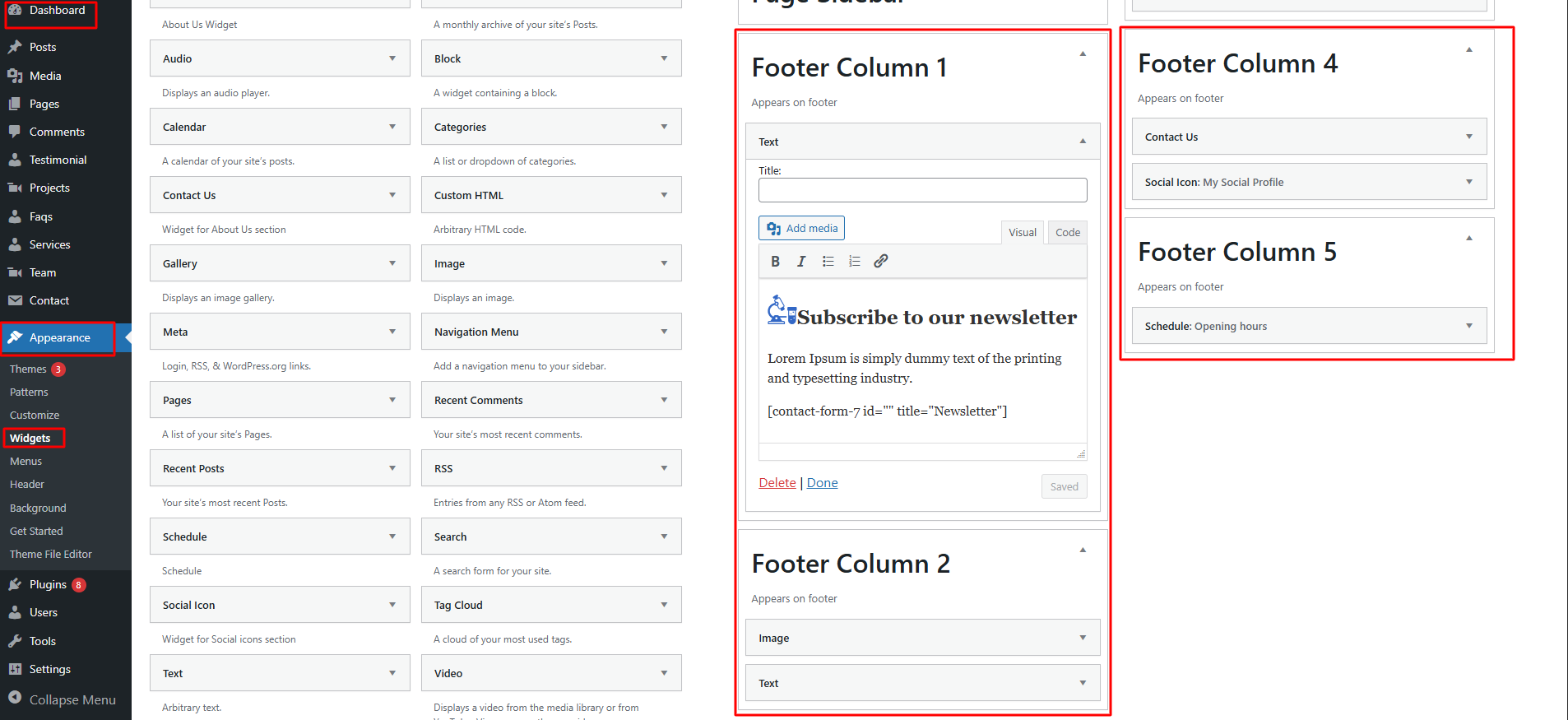Open Plugins via the plug icon
The width and height of the screenshot is (1568, 720).
pos(16,584)
